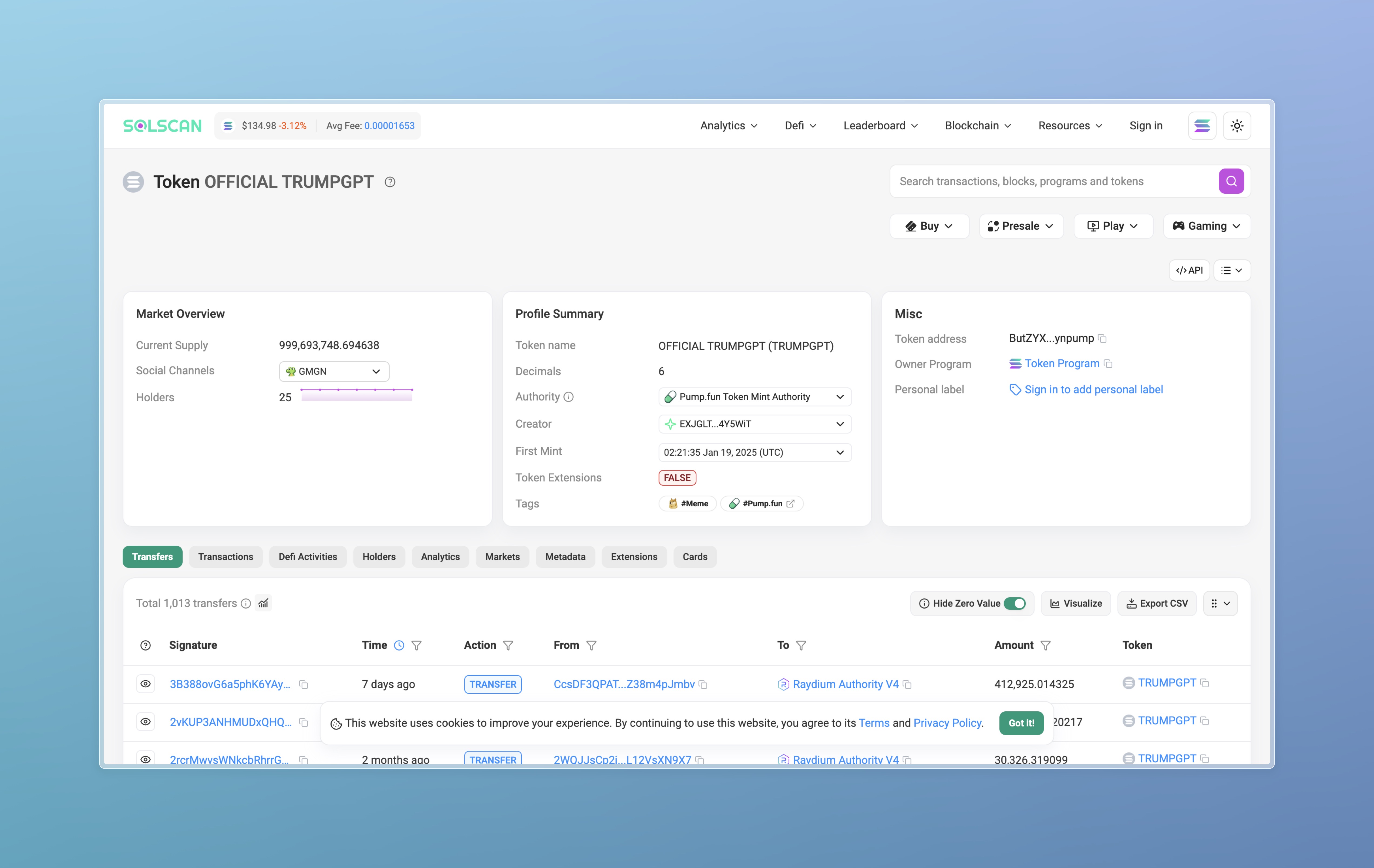Image resolution: width=1374 pixels, height=868 pixels.
Task: Click the Export CSV button
Action: click(1157, 603)
